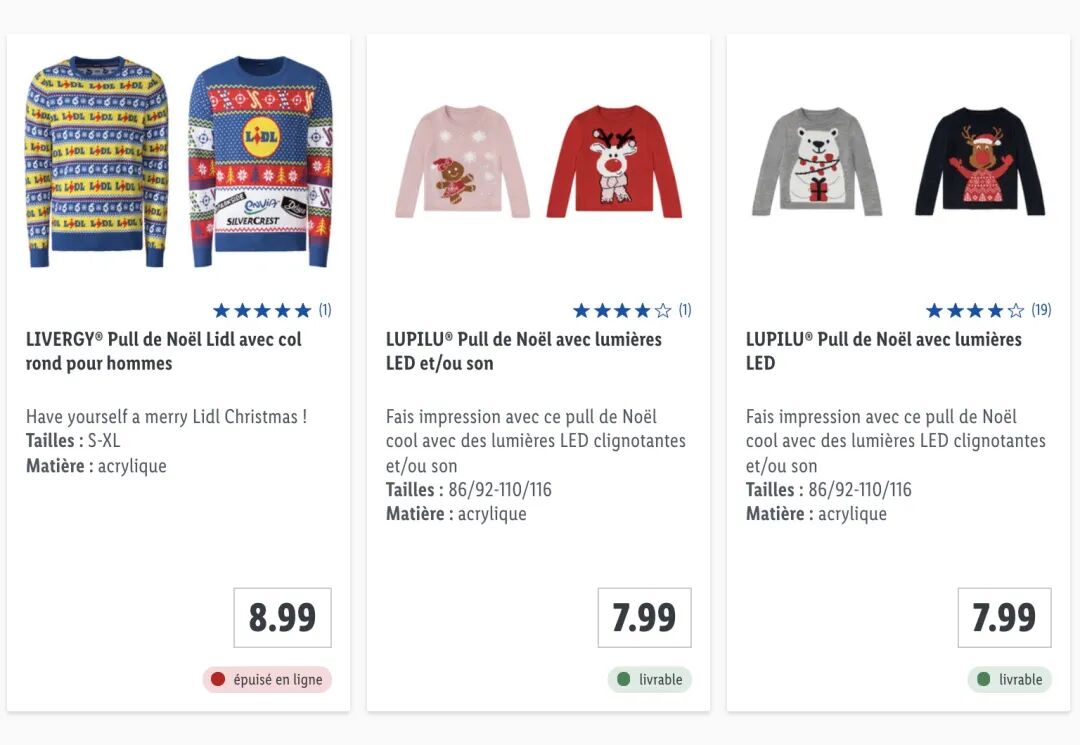Click LUPILU Pull de Noël avec lumières LED title
The height and width of the screenshot is (745, 1080).
point(884,351)
